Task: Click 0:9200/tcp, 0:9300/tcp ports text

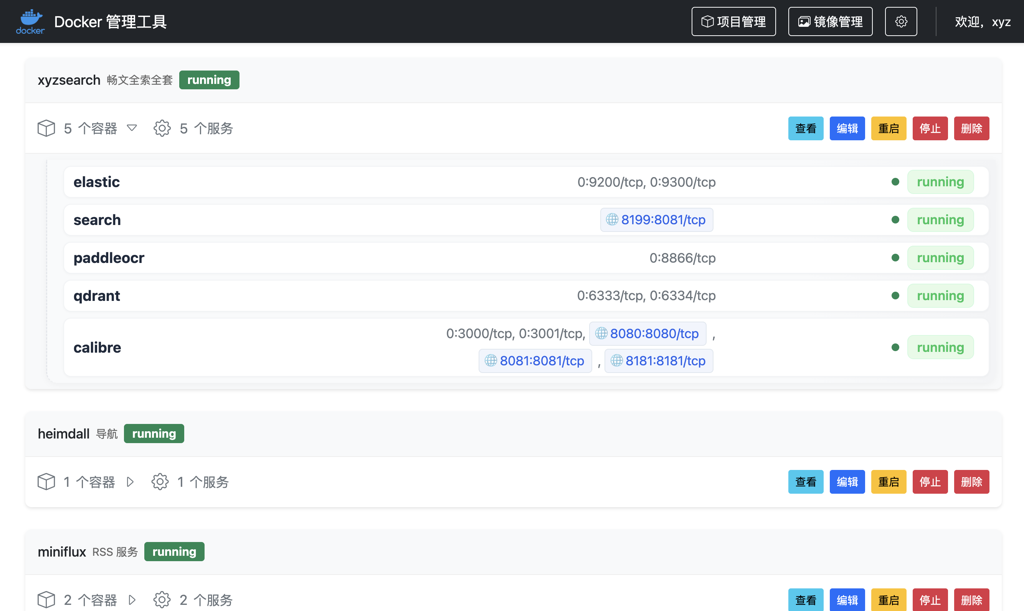Action: [x=647, y=182]
